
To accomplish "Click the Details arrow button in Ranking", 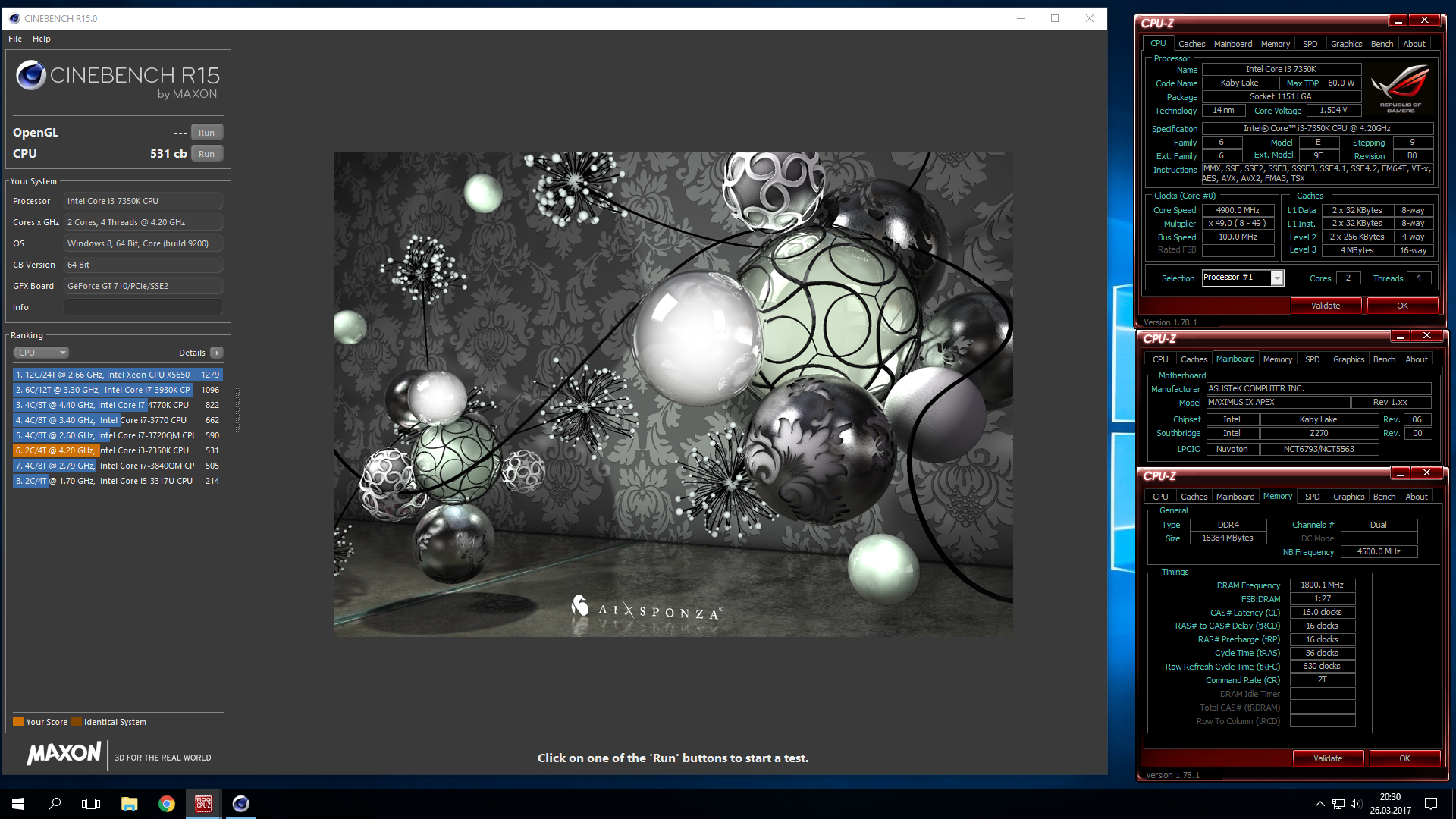I will point(217,353).
